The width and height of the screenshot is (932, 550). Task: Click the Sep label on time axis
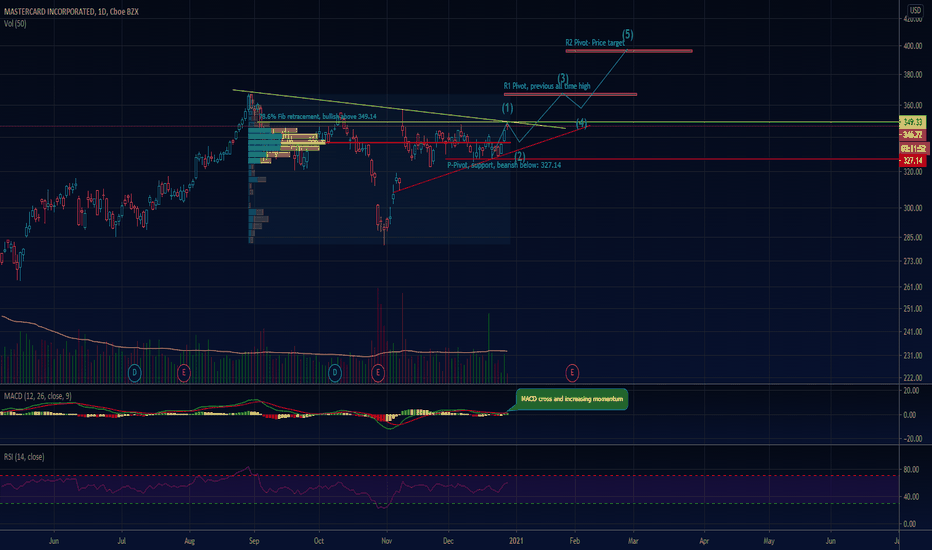[254, 541]
